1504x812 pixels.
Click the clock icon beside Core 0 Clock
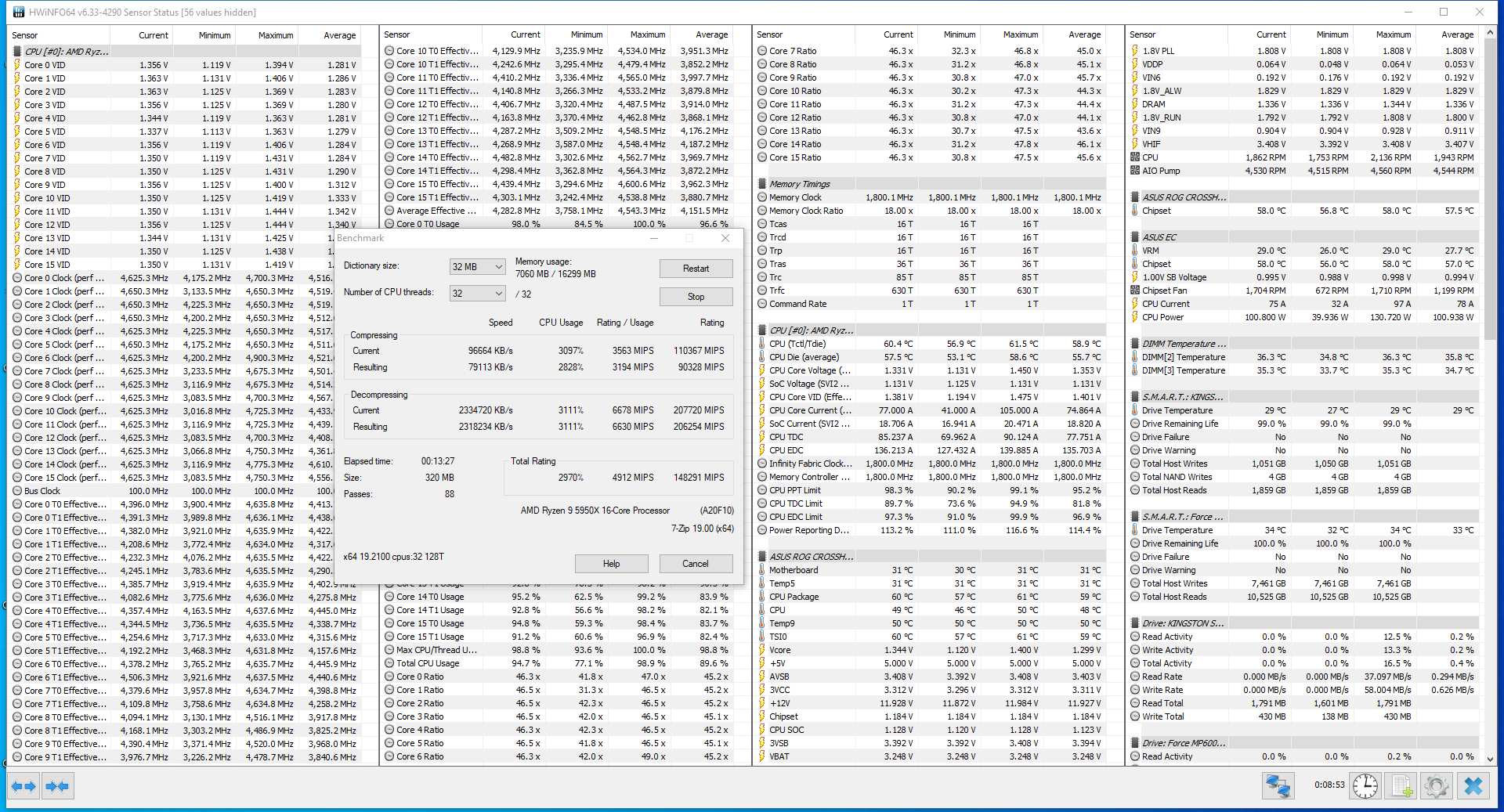click(x=16, y=278)
